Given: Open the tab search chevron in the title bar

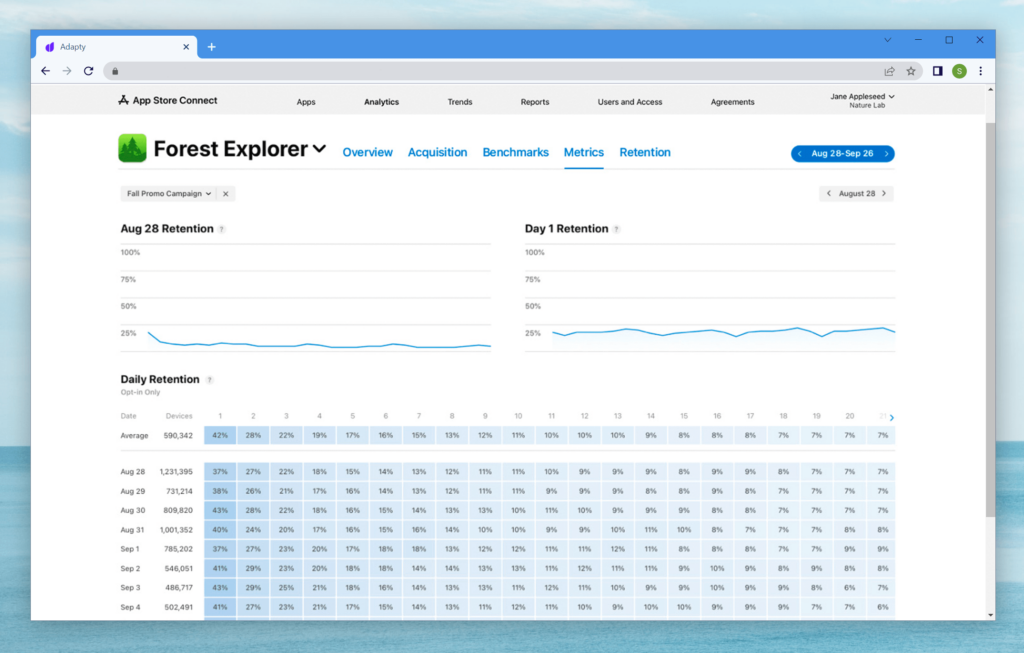Looking at the screenshot, I should pos(888,40).
